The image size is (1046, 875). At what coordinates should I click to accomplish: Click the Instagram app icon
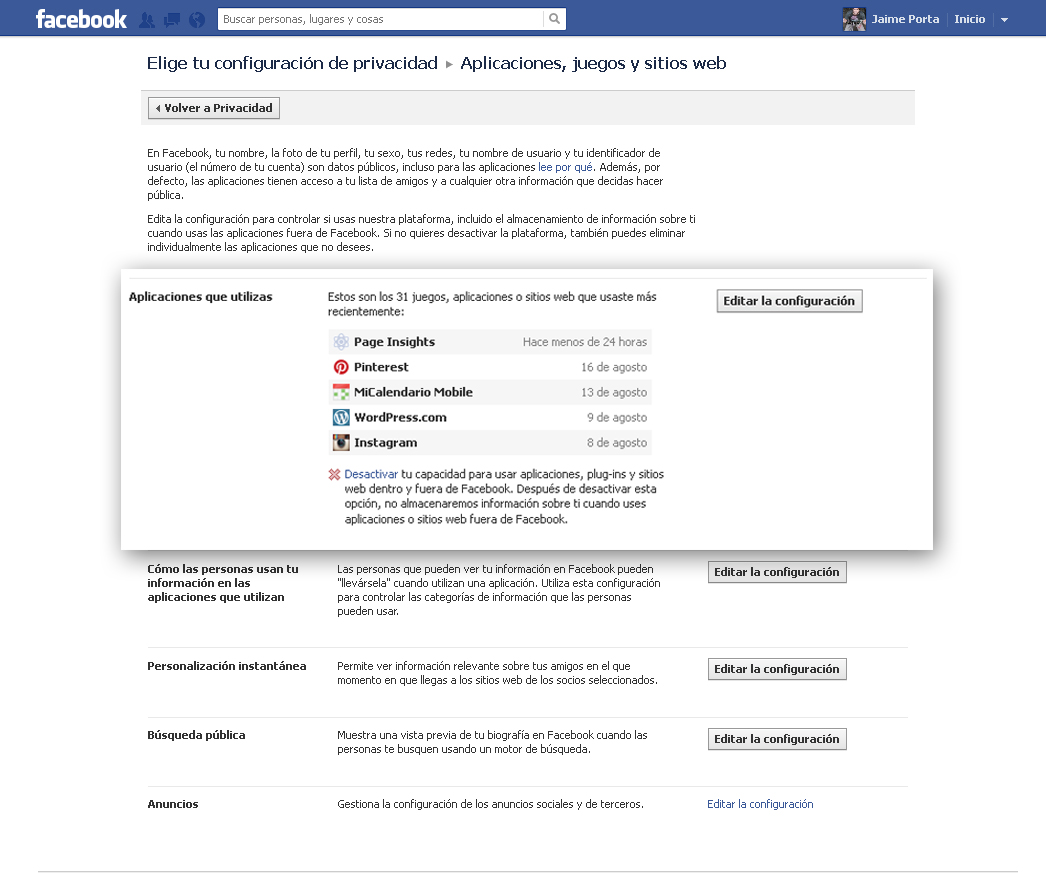point(341,442)
